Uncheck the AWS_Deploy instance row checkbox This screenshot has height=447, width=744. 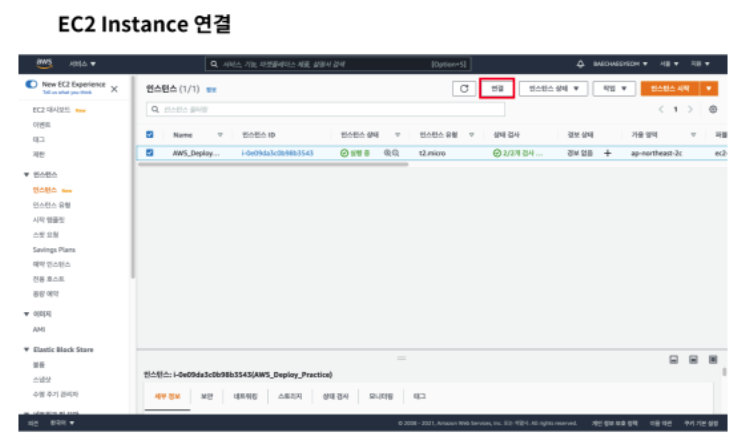(x=149, y=152)
